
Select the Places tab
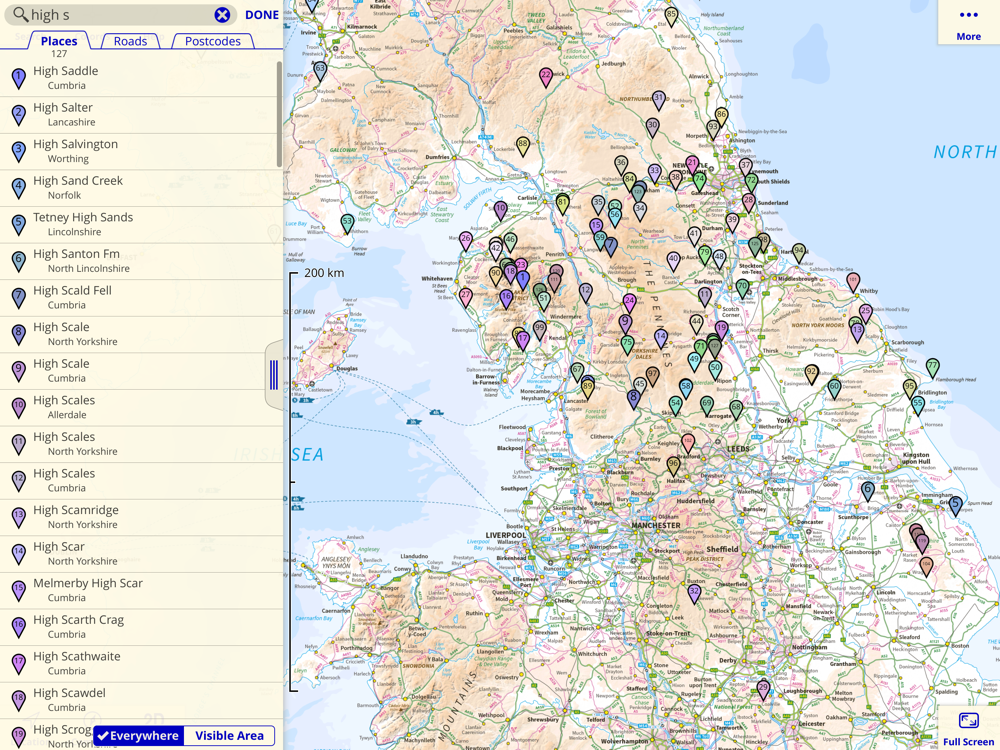click(x=59, y=41)
